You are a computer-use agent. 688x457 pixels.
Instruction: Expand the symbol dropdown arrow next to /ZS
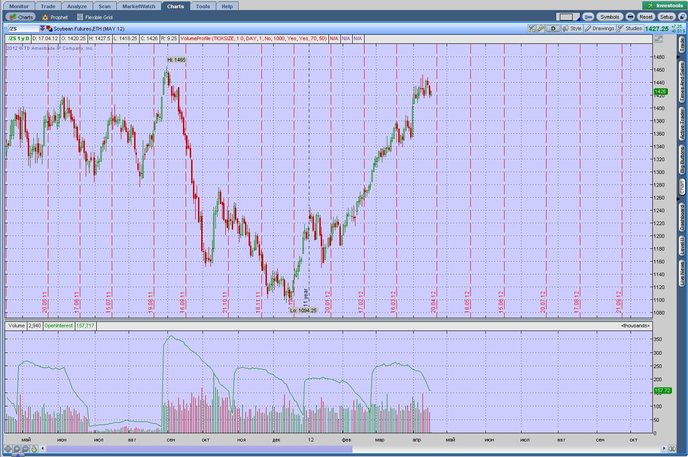click(x=42, y=29)
